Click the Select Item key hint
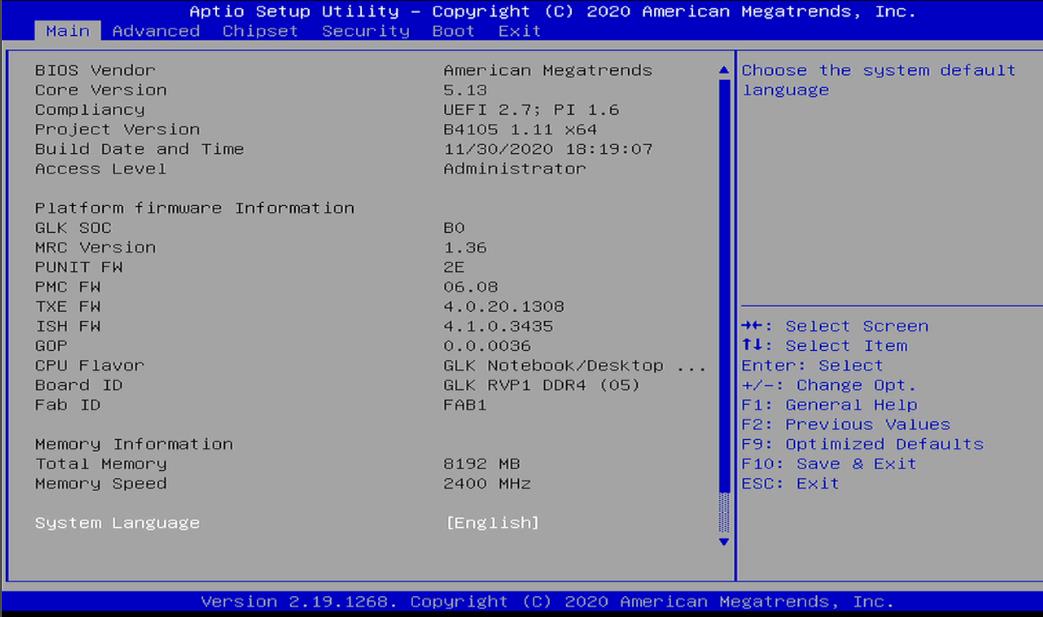Screen dimensions: 1043x617 tap(824, 346)
